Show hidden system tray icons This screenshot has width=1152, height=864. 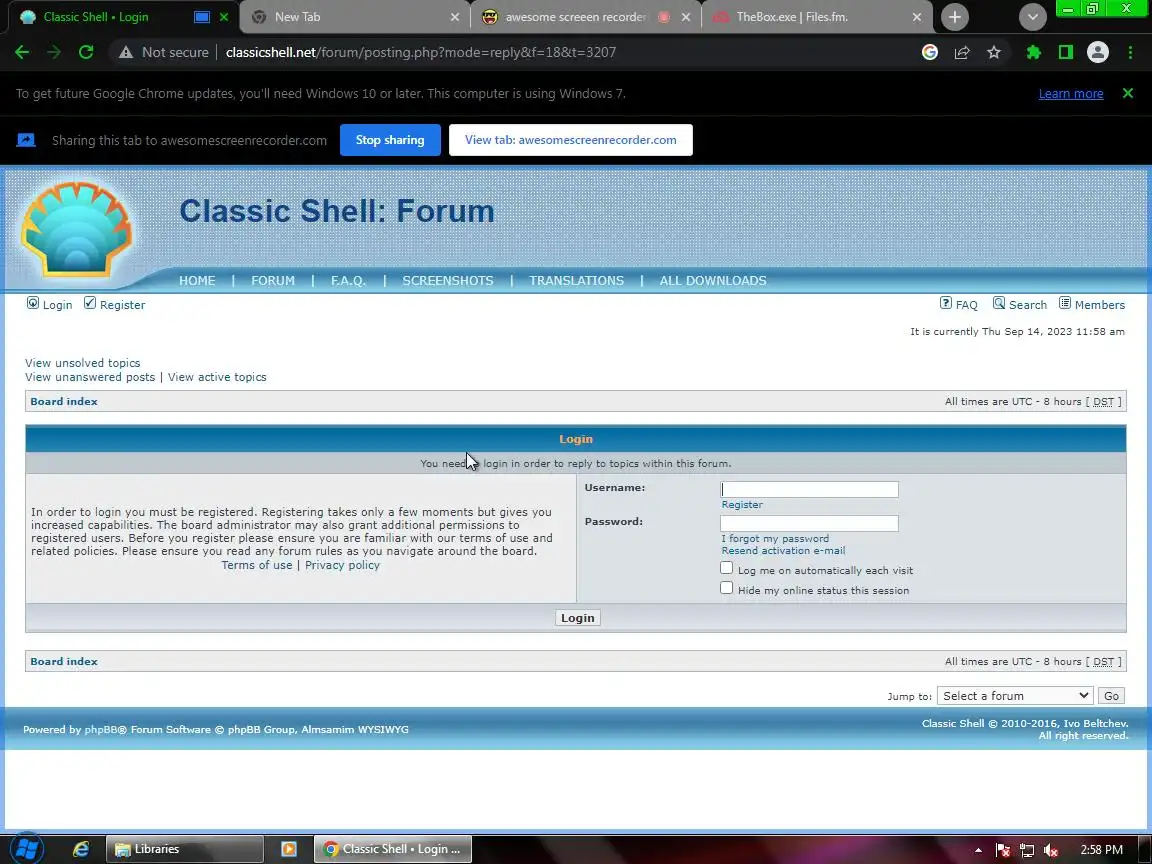[978, 850]
